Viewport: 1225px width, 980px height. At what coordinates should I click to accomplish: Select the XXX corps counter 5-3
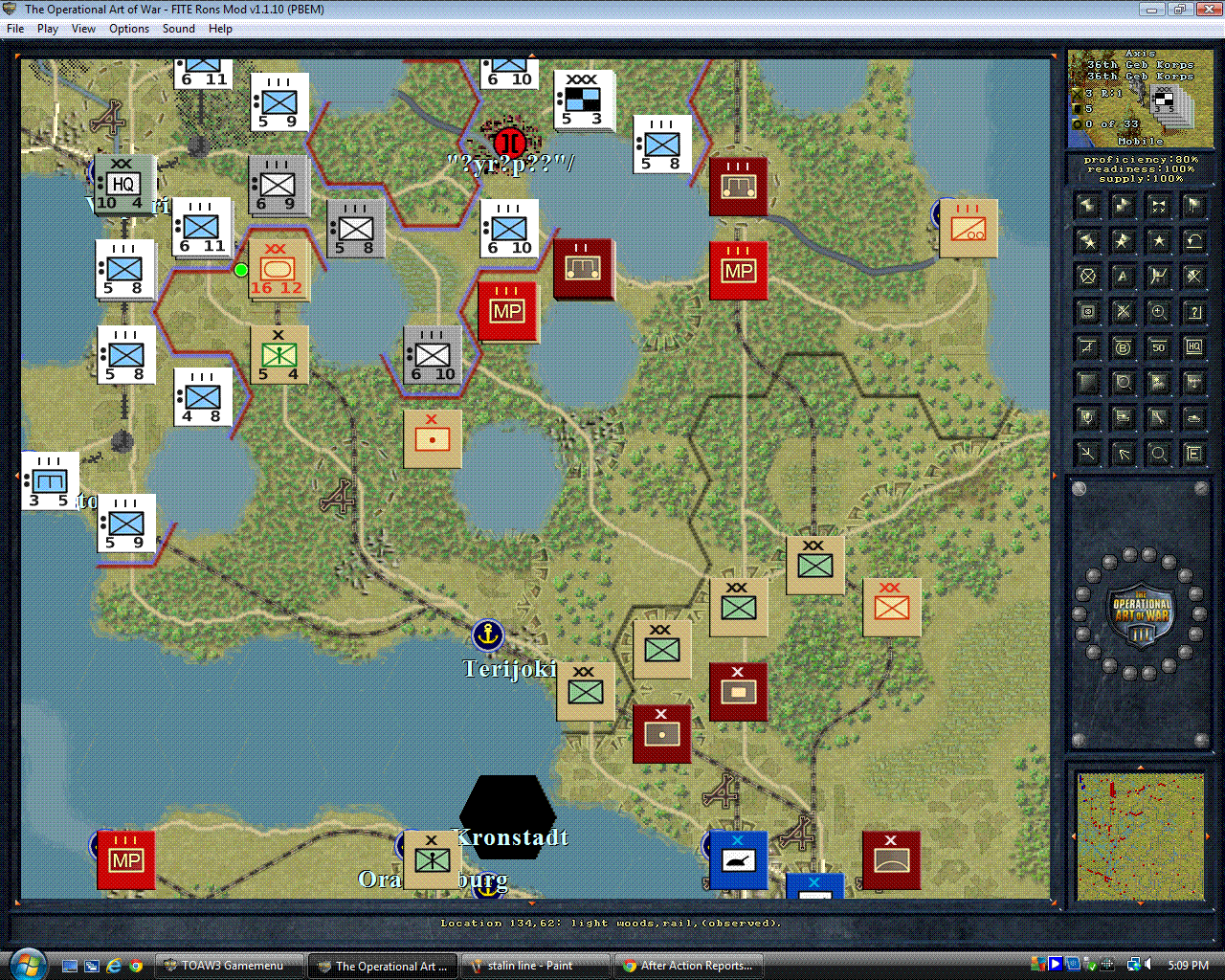pos(583,100)
